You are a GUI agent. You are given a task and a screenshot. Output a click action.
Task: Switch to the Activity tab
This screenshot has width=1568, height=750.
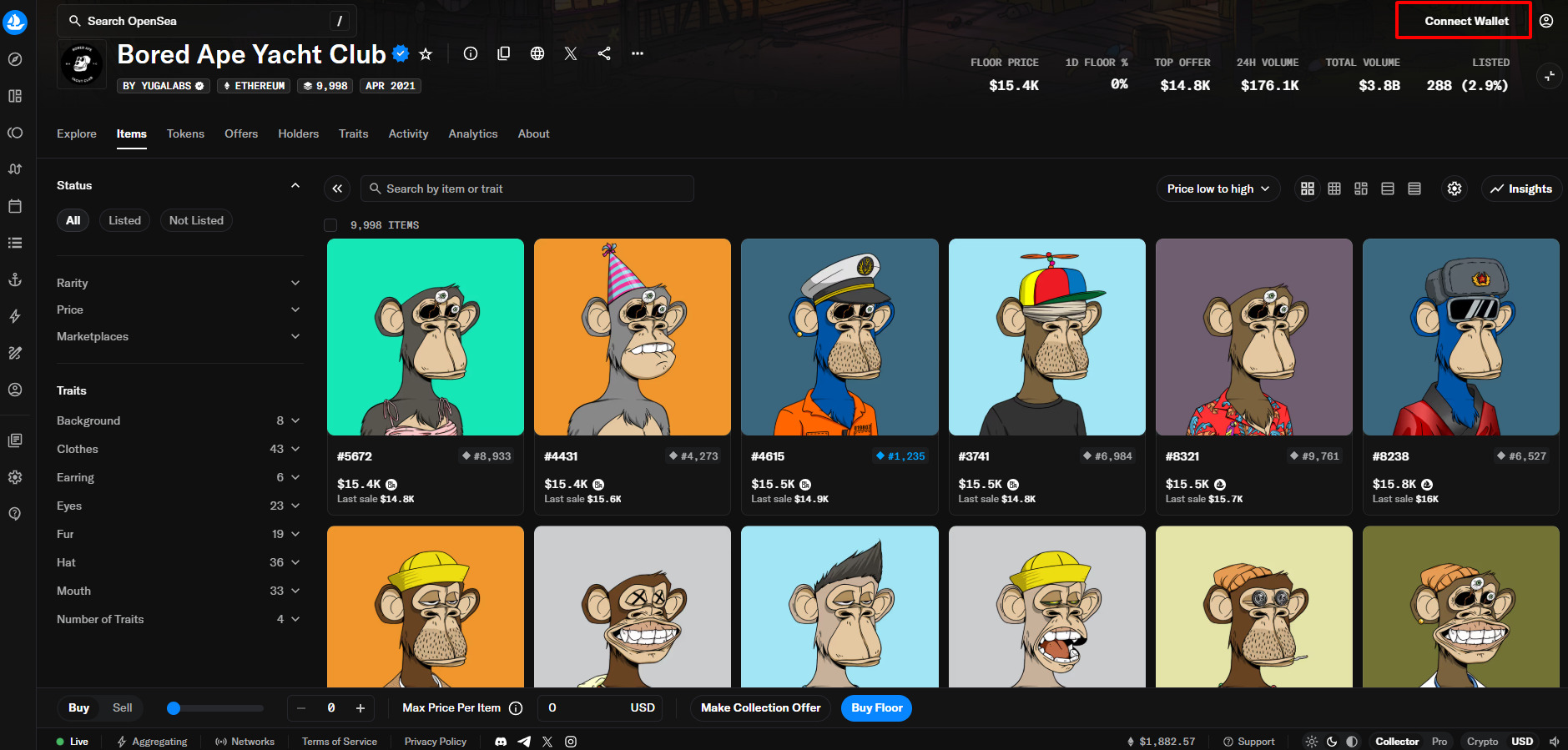[408, 133]
